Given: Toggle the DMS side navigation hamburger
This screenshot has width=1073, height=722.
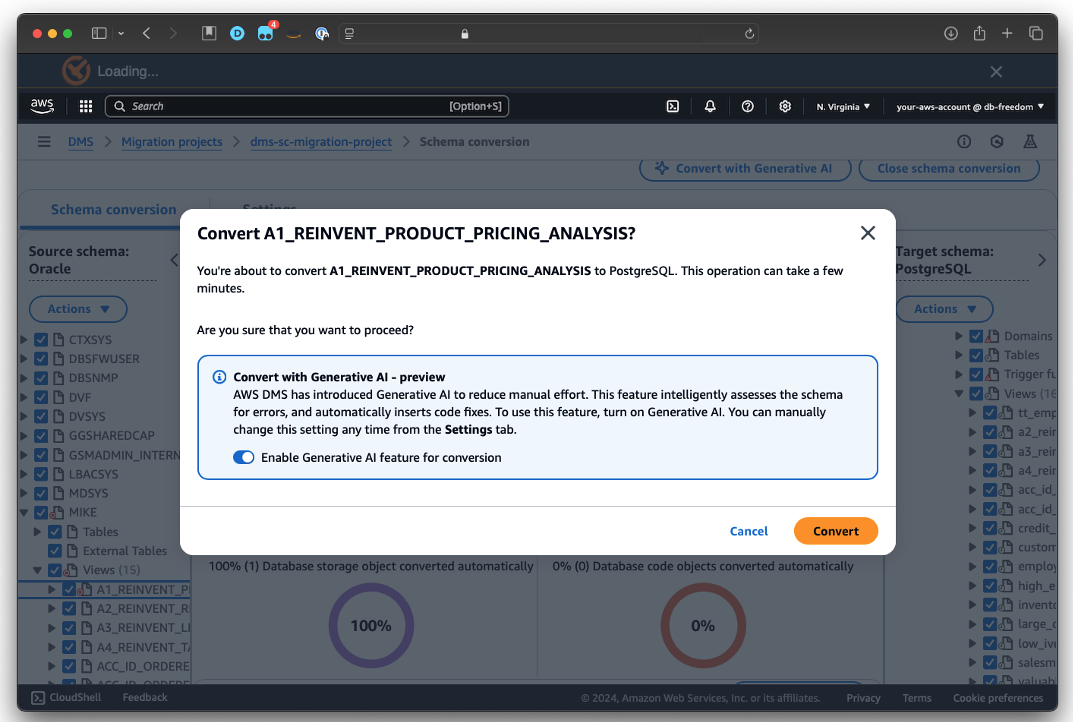Looking at the screenshot, I should point(44,142).
